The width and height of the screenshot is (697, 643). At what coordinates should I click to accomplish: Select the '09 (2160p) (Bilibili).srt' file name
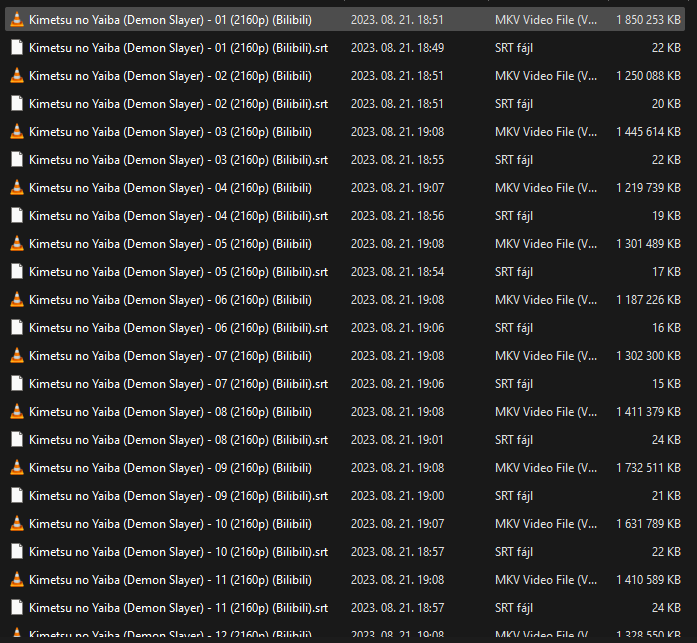(x=178, y=496)
